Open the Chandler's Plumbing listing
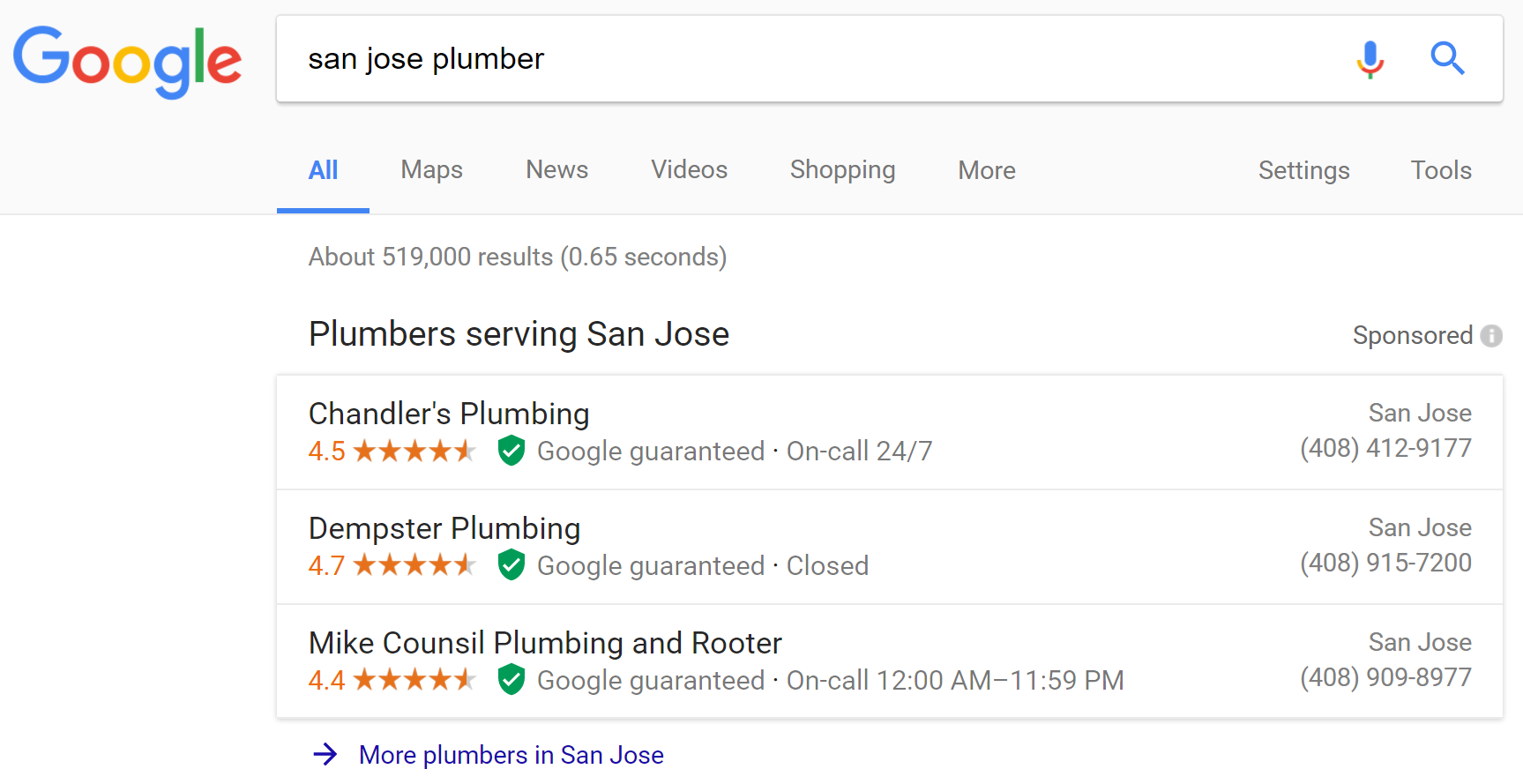Viewport: 1523px width, 784px height. (449, 414)
